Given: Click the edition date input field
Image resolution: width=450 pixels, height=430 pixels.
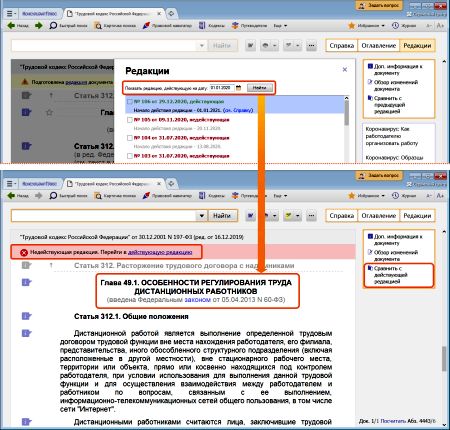Looking at the screenshot, I should tap(222, 88).
